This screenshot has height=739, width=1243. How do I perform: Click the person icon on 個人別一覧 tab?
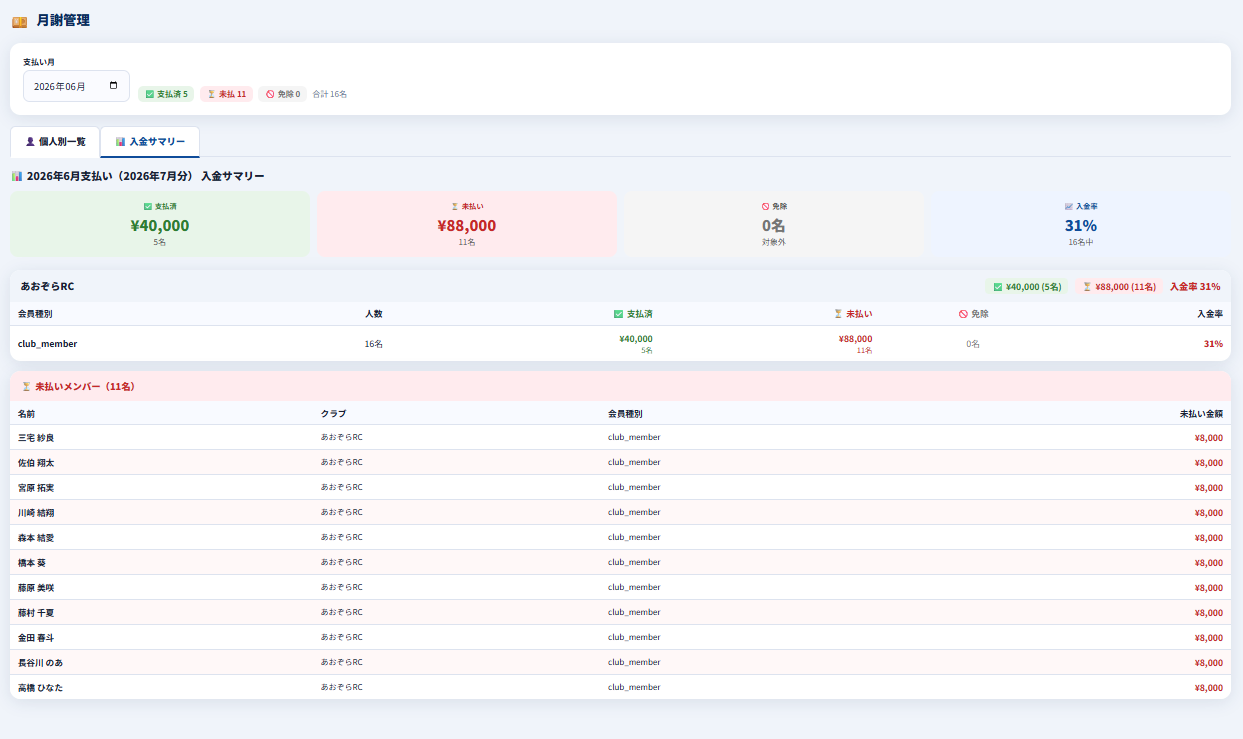[x=30, y=142]
